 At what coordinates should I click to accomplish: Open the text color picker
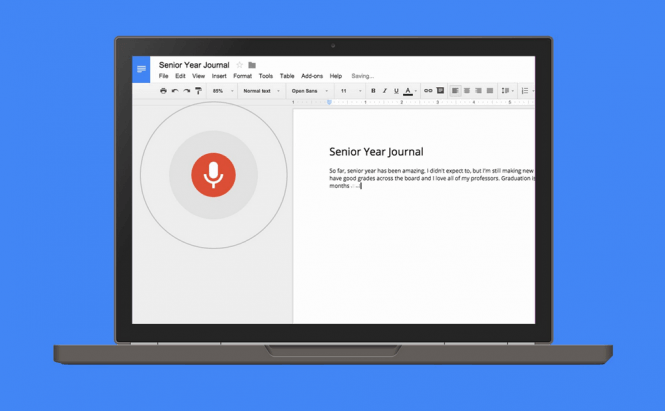(x=408, y=91)
